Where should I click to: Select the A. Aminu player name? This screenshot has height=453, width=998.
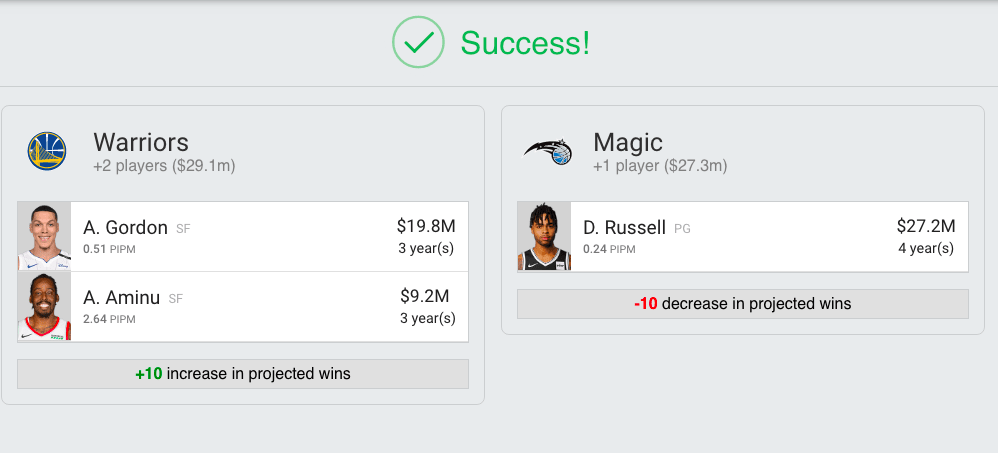pos(123,298)
